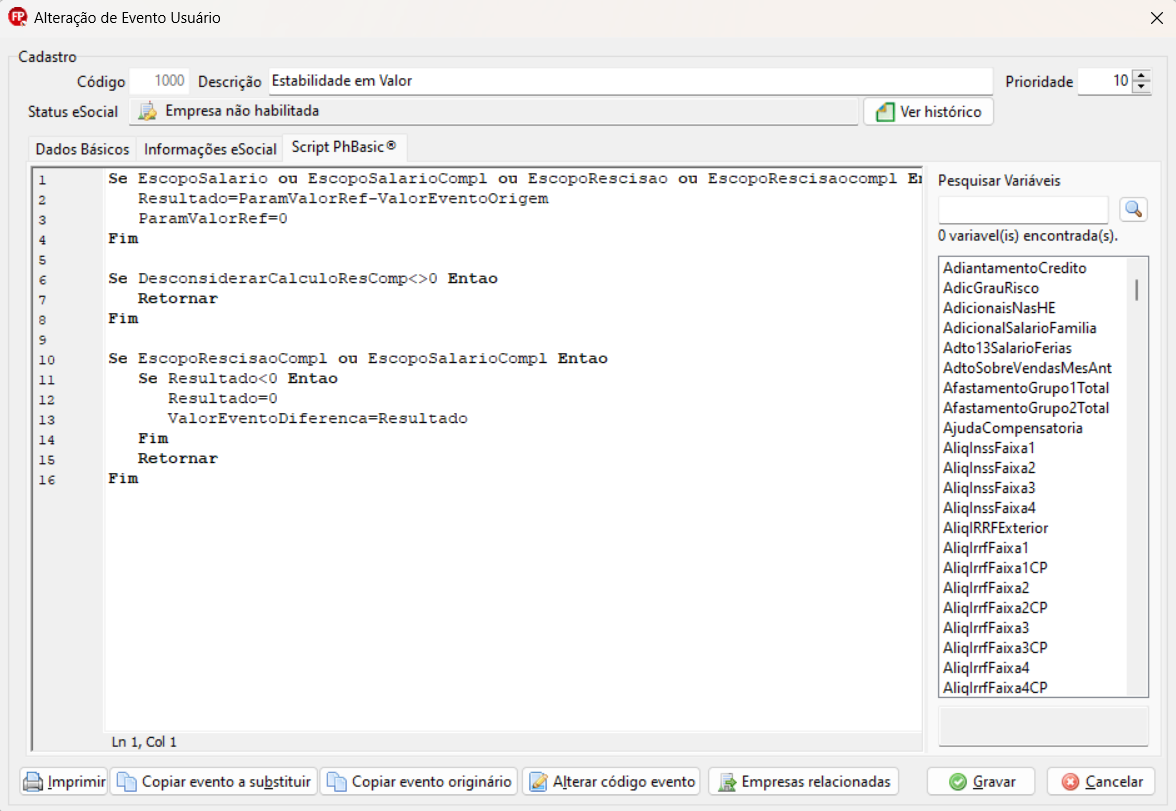Viewport: 1176px width, 811px height.
Task: Open Empresas relacionadas
Action: coord(803,782)
